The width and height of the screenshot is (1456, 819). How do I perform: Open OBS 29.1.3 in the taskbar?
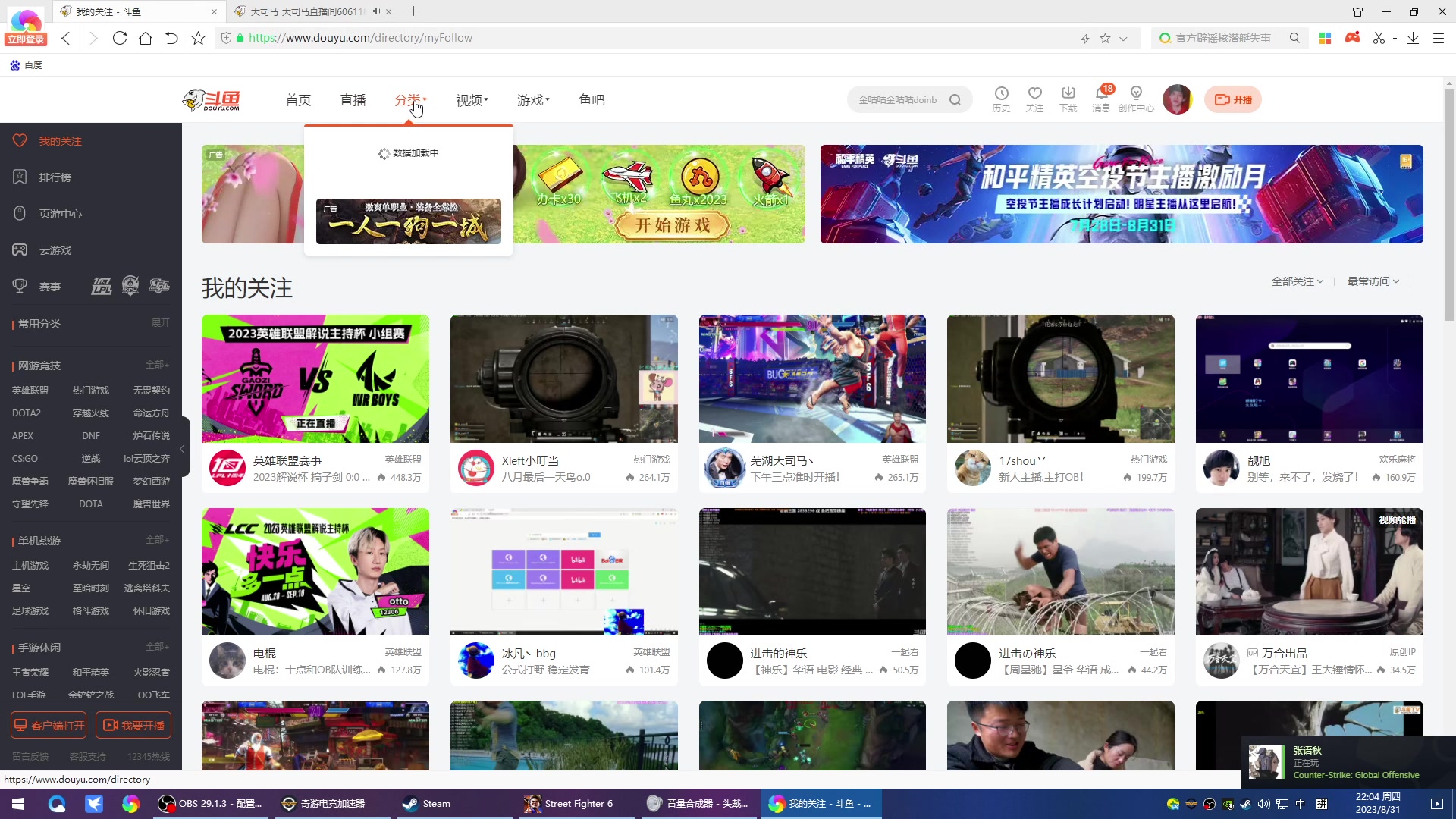[x=210, y=803]
